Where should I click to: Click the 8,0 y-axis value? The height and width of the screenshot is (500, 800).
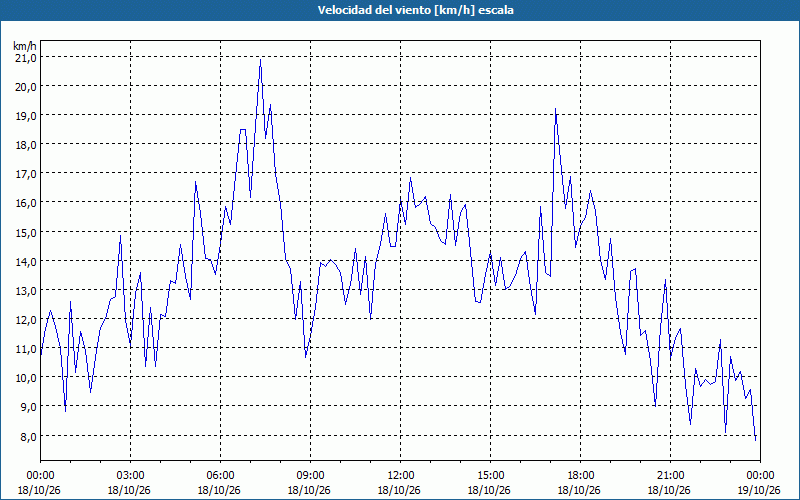tap(28, 437)
